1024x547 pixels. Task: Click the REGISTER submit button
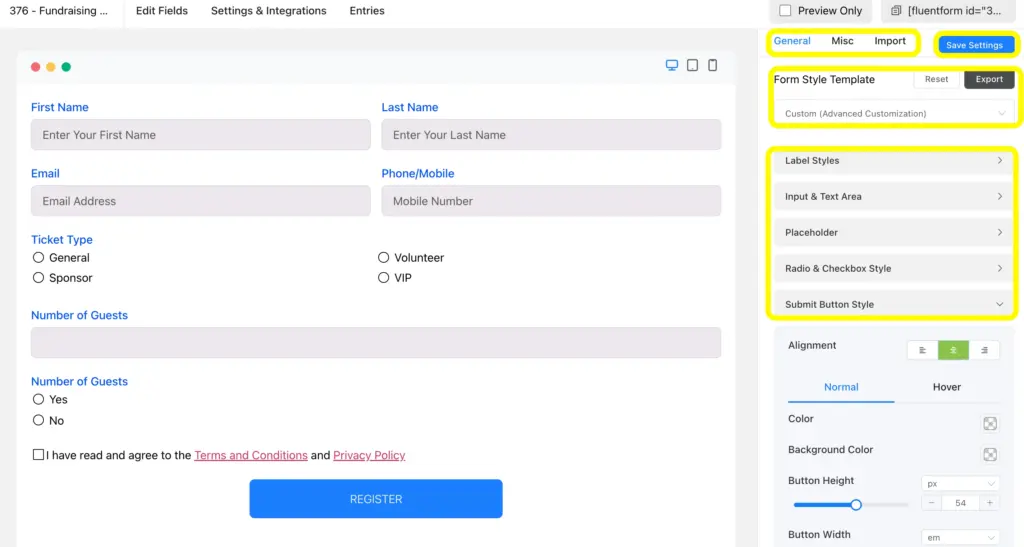376,499
